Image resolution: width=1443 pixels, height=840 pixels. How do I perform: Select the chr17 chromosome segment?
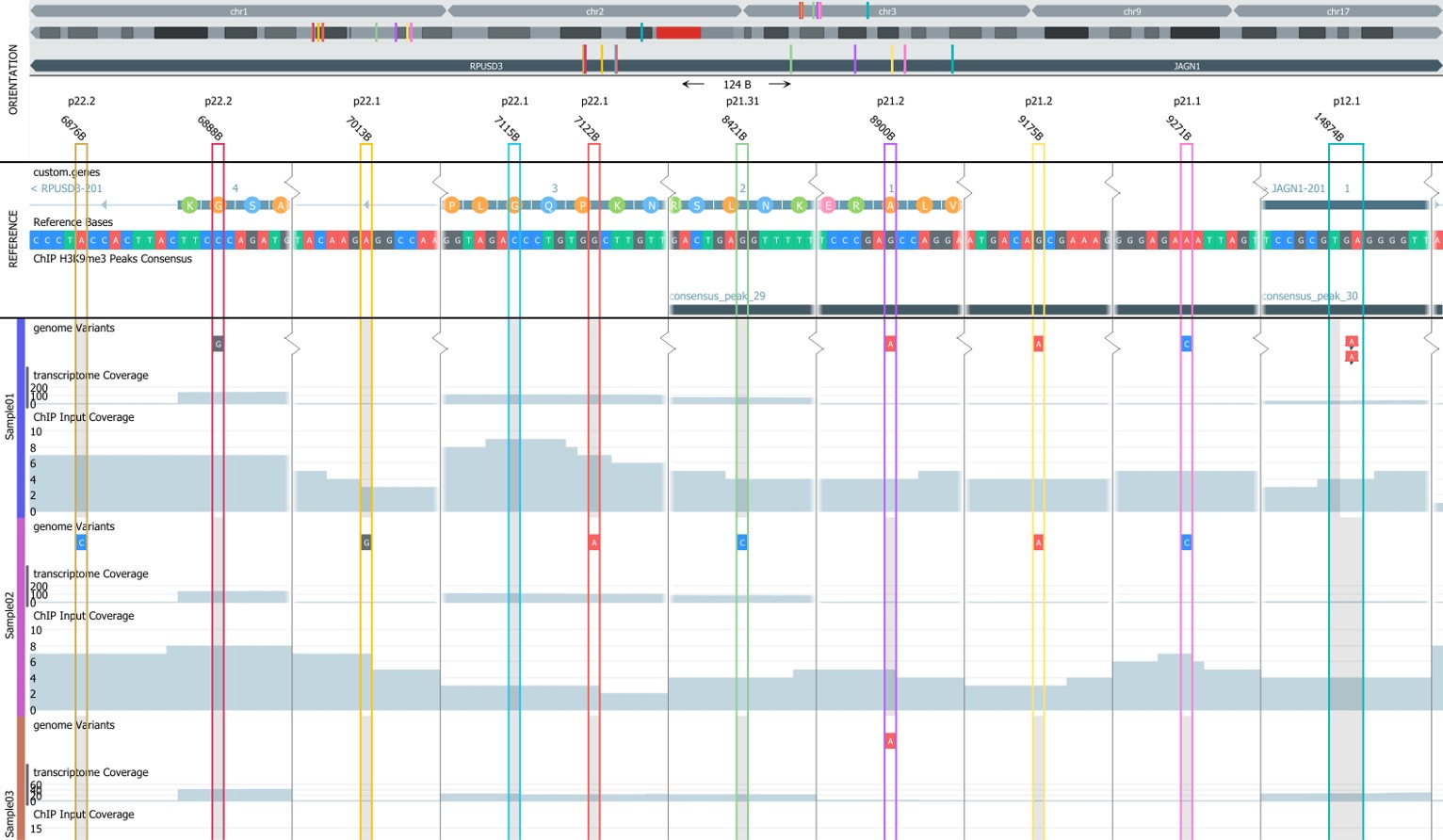[x=1338, y=11]
